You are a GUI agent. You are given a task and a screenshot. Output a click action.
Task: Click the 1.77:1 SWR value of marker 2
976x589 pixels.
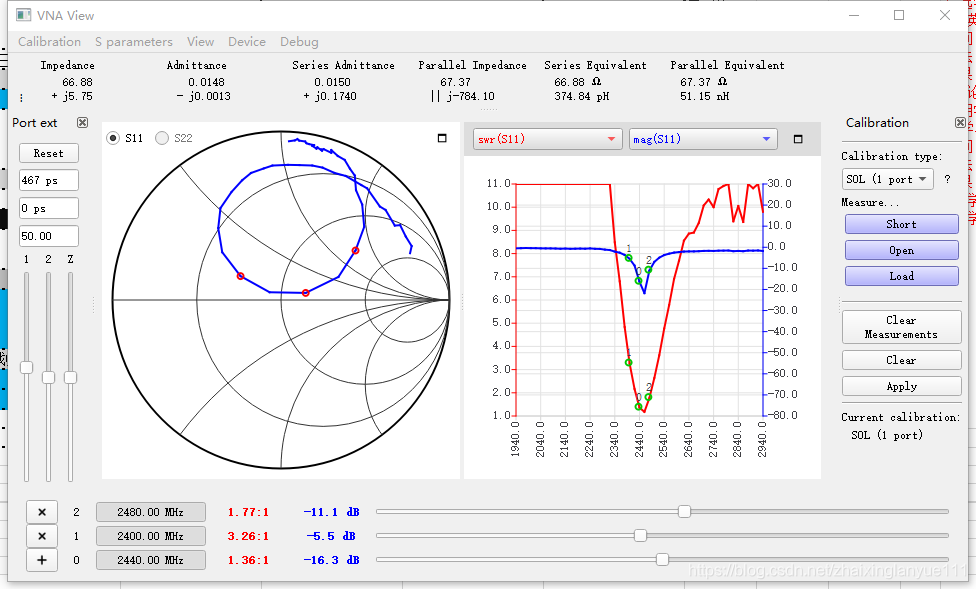[248, 512]
